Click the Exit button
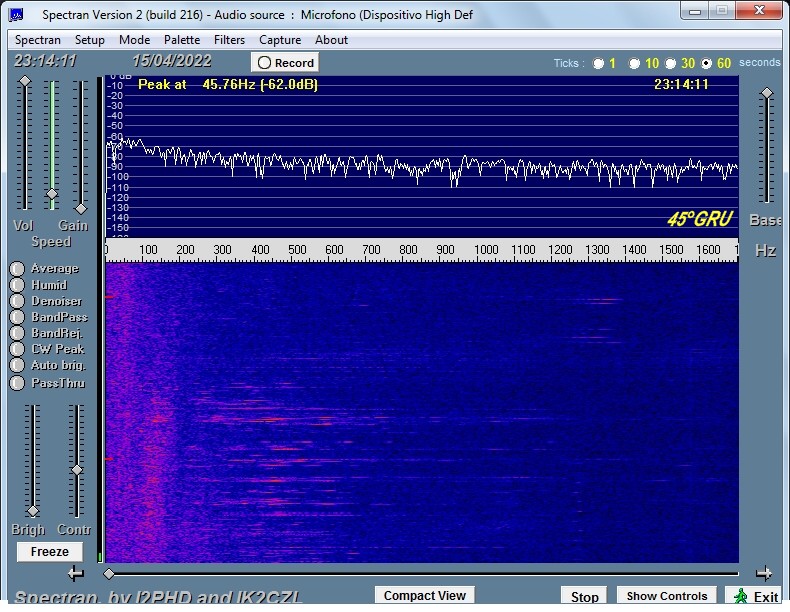Viewport: 790px width, 612px height. tap(754, 596)
